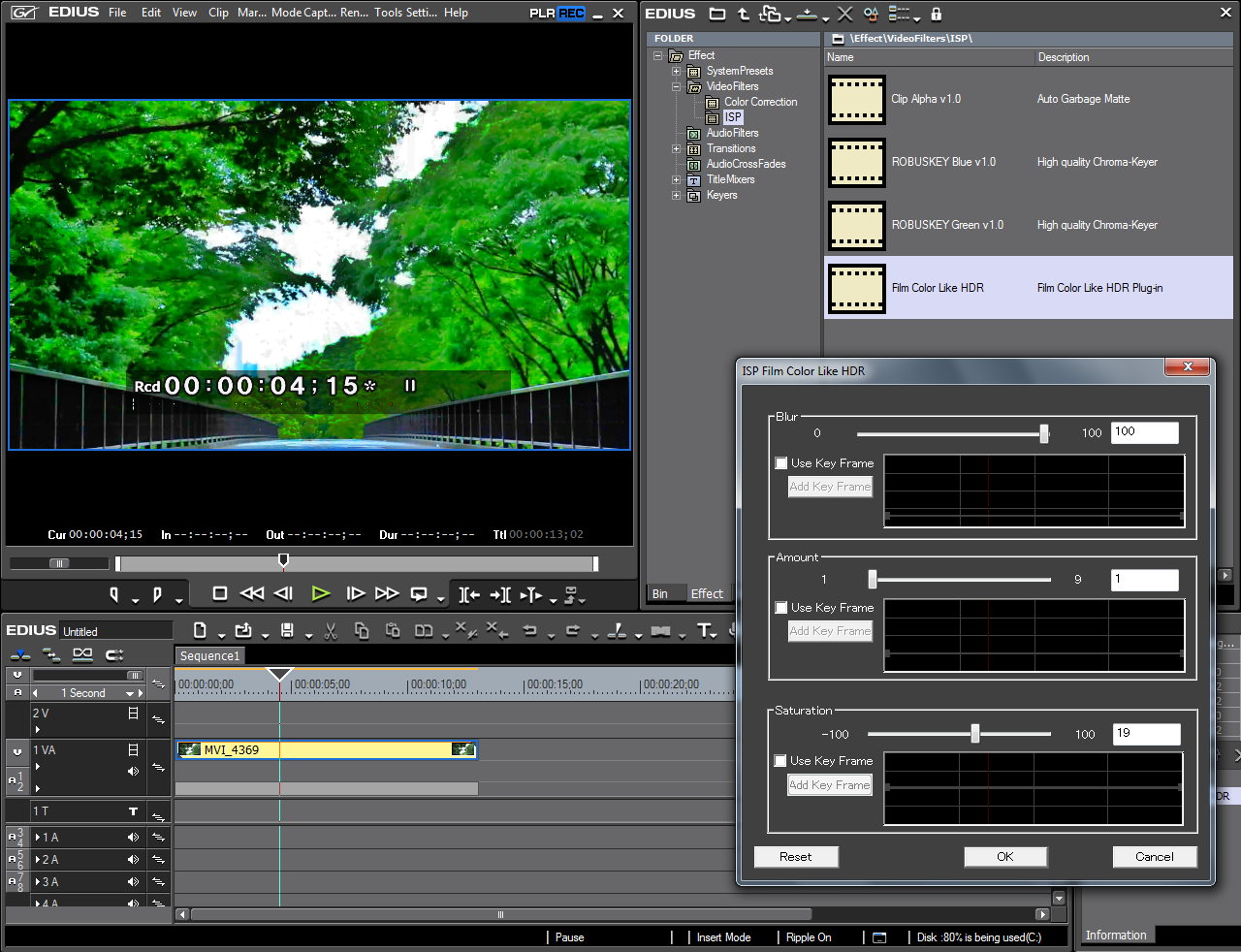This screenshot has width=1241, height=952.
Task: Click Reset in ISP Film Color dialog
Action: pyautogui.click(x=796, y=857)
